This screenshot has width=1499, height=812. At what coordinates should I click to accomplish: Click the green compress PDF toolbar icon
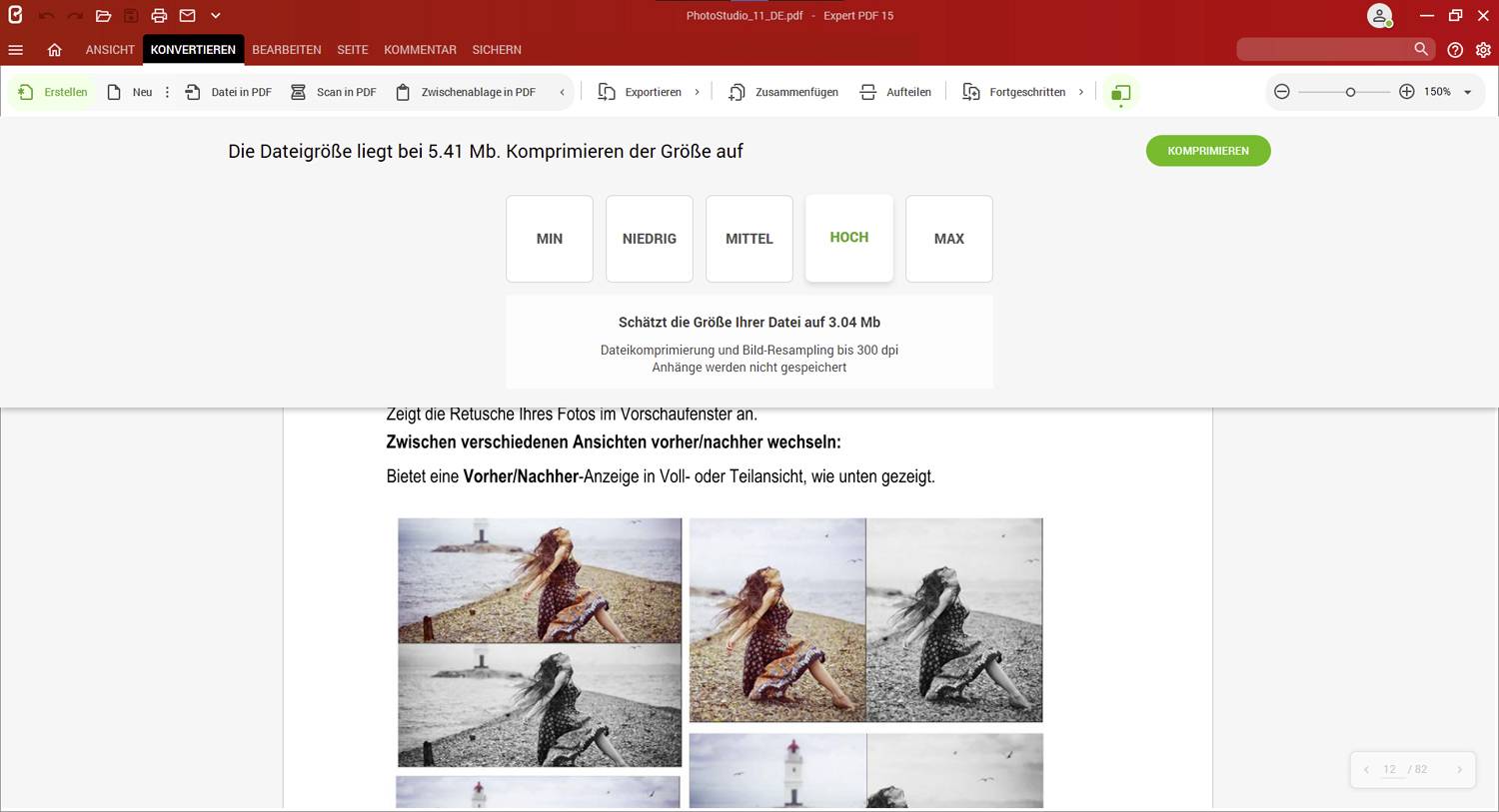click(x=1120, y=93)
